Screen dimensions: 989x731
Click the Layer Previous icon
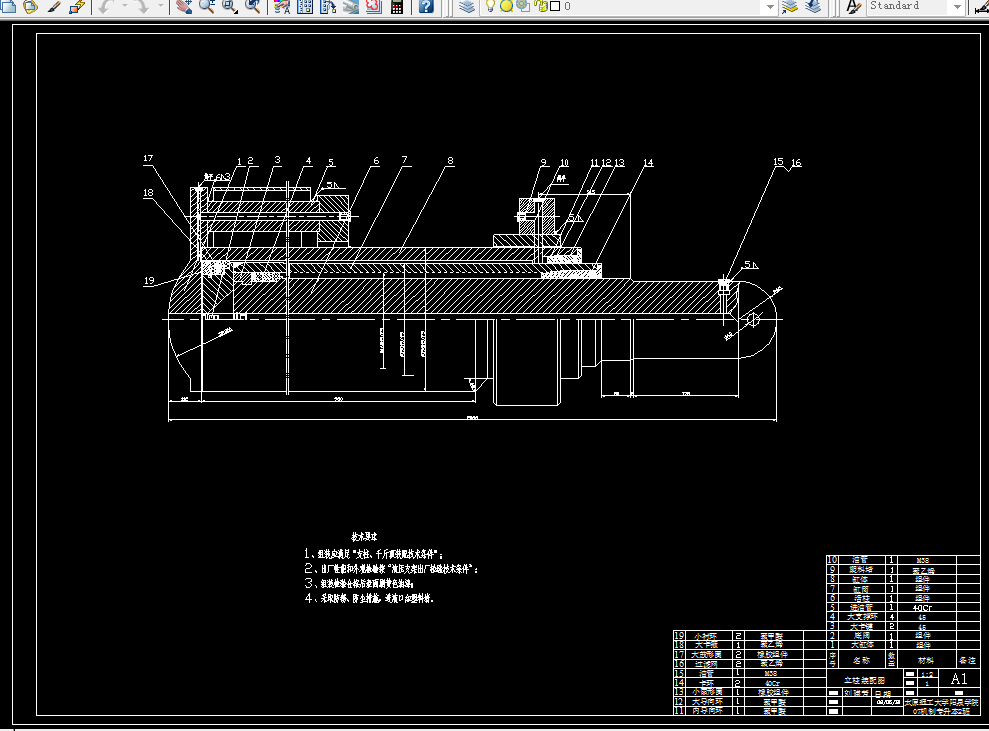813,6
